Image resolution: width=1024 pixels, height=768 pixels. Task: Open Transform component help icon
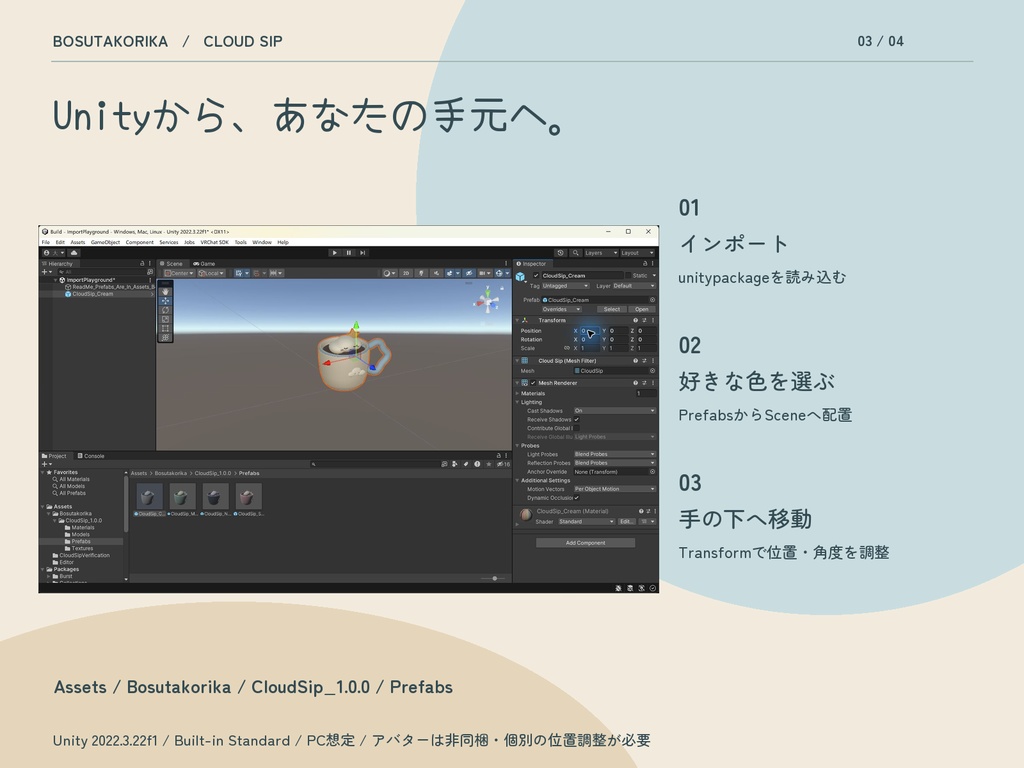pos(635,321)
